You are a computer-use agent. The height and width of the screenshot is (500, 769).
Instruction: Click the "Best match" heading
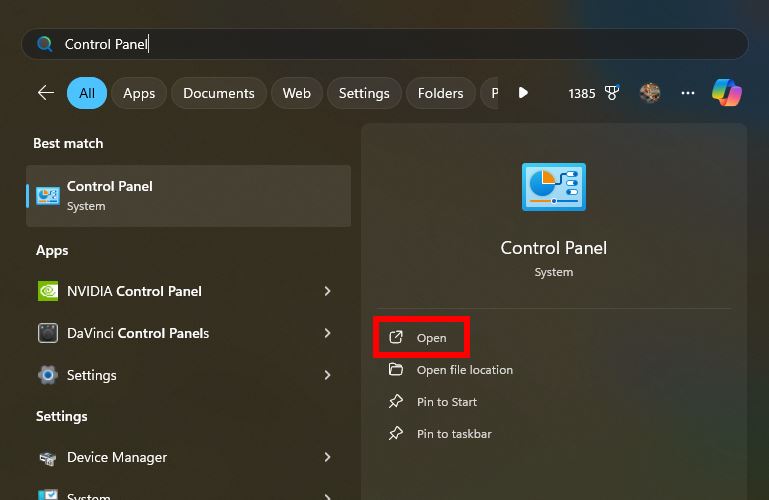point(68,144)
